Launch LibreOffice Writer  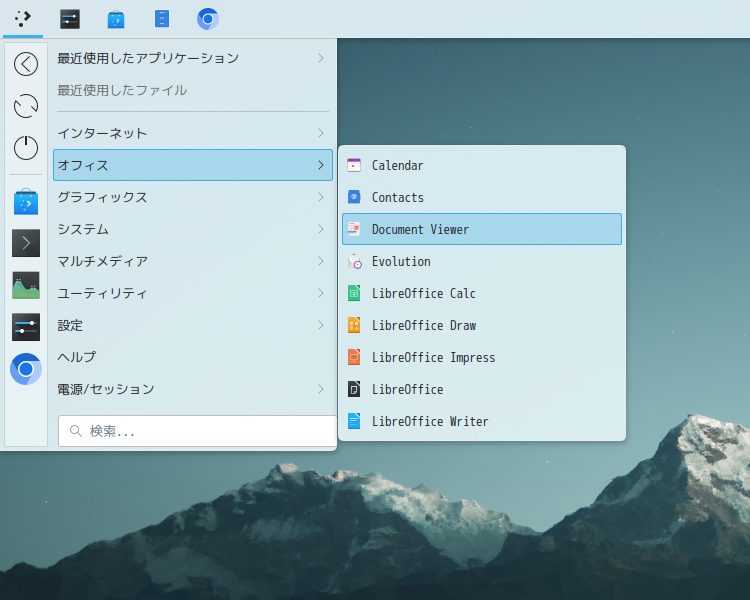click(x=429, y=421)
